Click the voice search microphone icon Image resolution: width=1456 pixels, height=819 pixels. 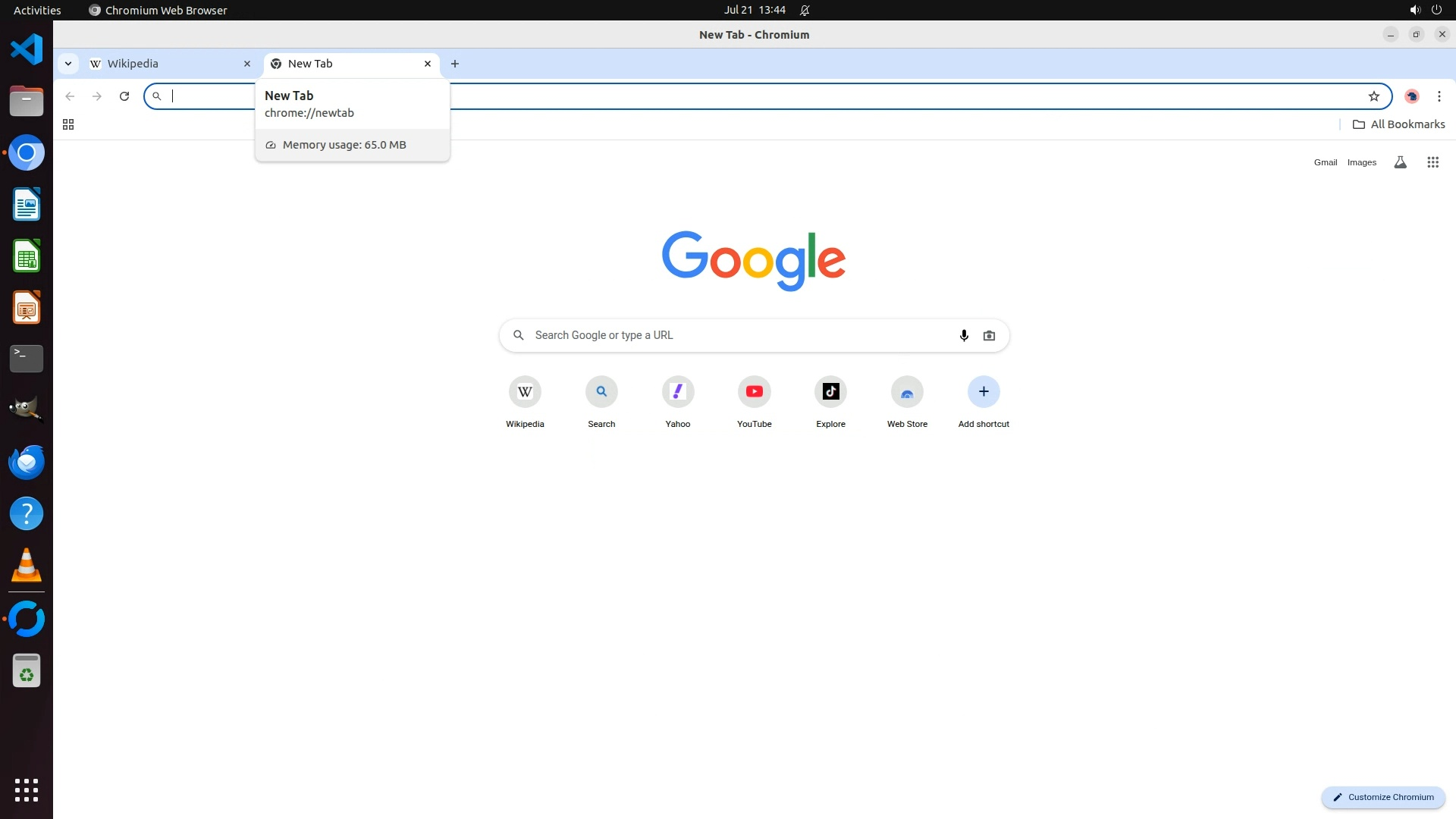point(964,335)
